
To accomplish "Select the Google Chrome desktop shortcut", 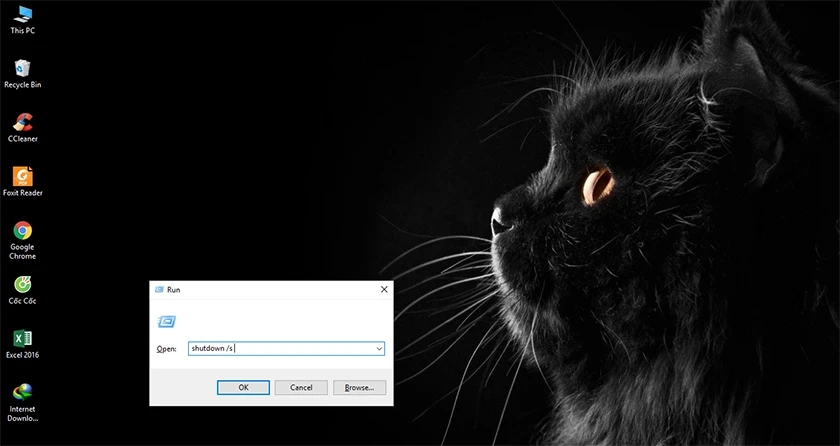I will pos(22,240).
